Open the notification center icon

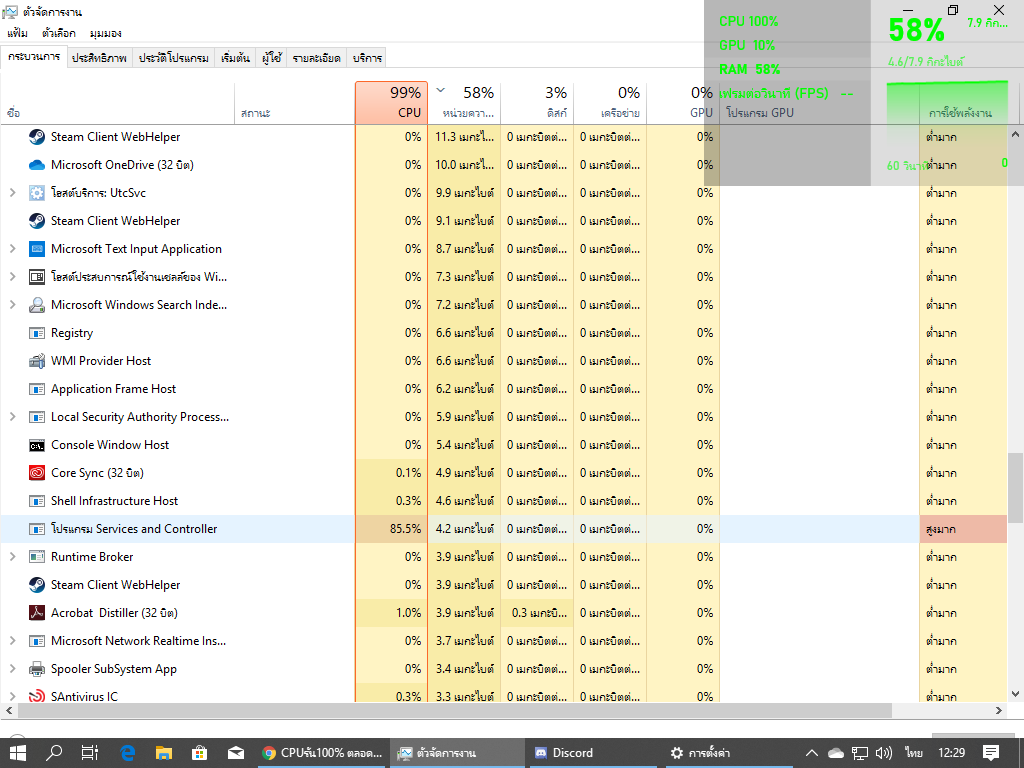pos(991,753)
